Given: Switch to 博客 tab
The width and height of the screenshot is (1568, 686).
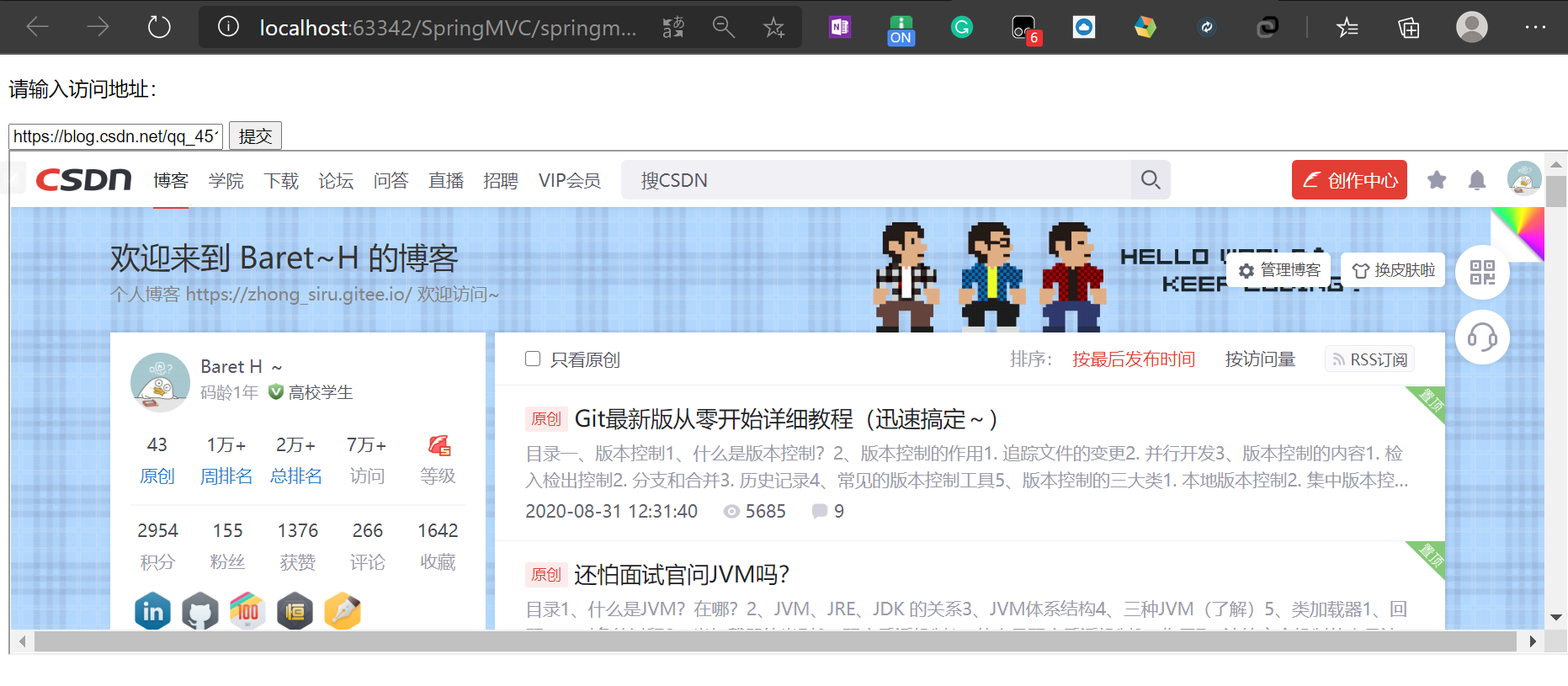Looking at the screenshot, I should click(x=171, y=180).
